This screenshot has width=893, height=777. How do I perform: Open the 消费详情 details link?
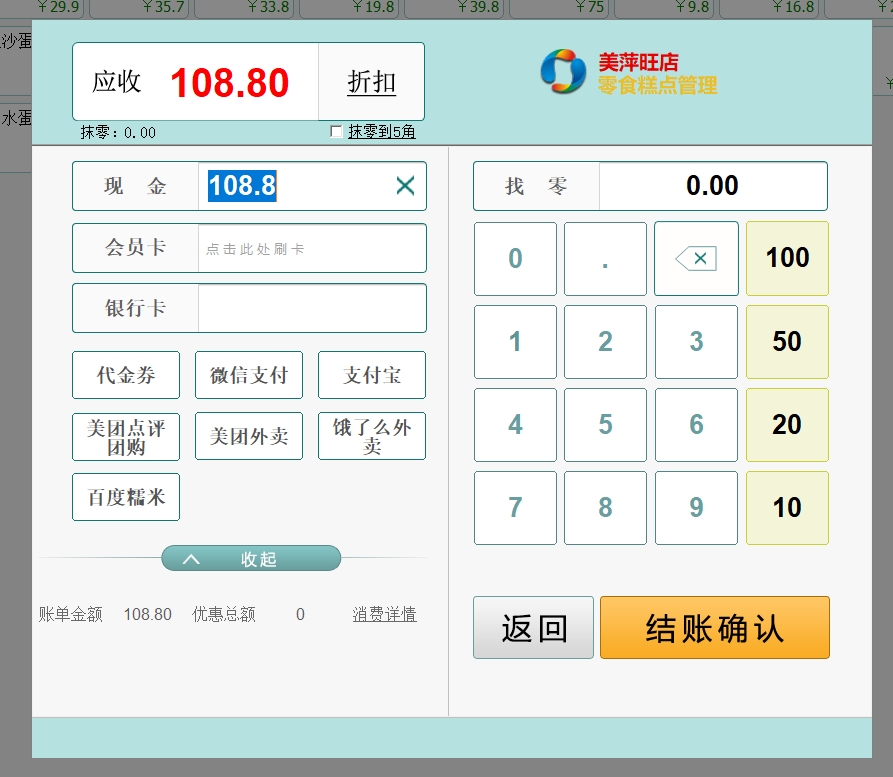384,614
